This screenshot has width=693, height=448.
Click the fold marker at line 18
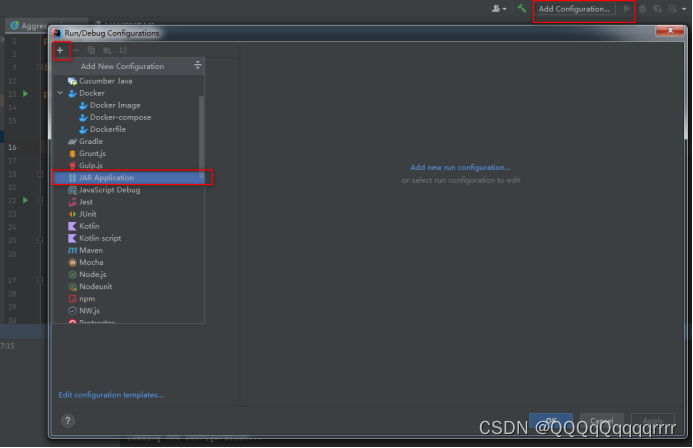40,174
